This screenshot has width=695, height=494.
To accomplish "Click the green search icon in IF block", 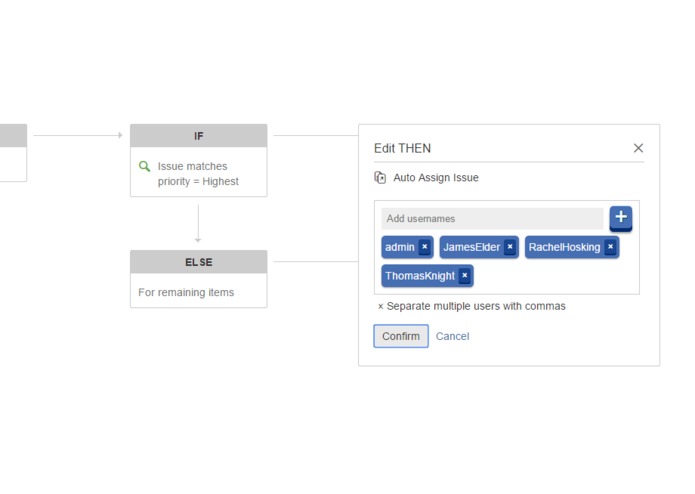I will 144,167.
